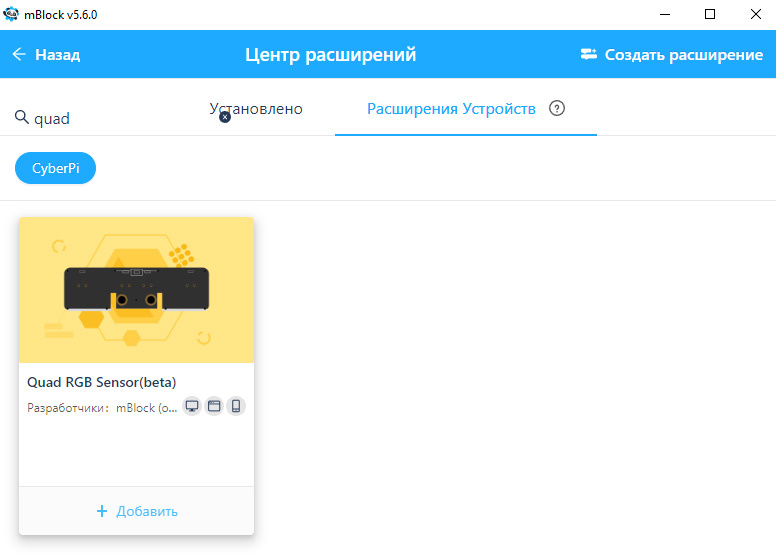Click the search magnifier icon
Viewport: 776px width, 557px height.
tap(21, 117)
